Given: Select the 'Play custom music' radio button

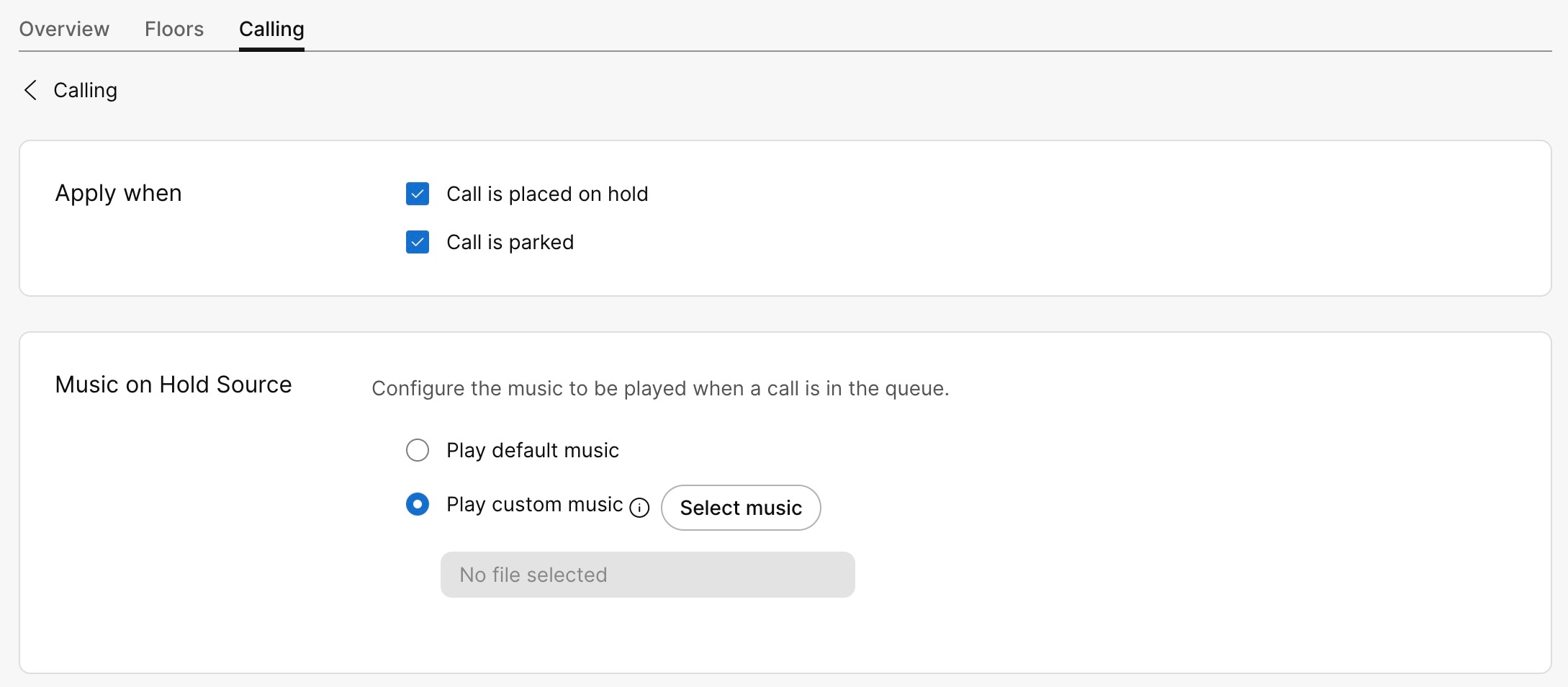Looking at the screenshot, I should [418, 504].
